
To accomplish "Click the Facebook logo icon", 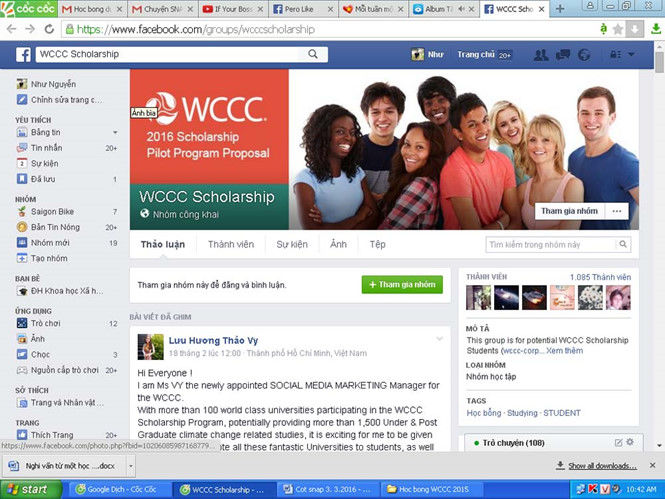I will [x=22, y=55].
